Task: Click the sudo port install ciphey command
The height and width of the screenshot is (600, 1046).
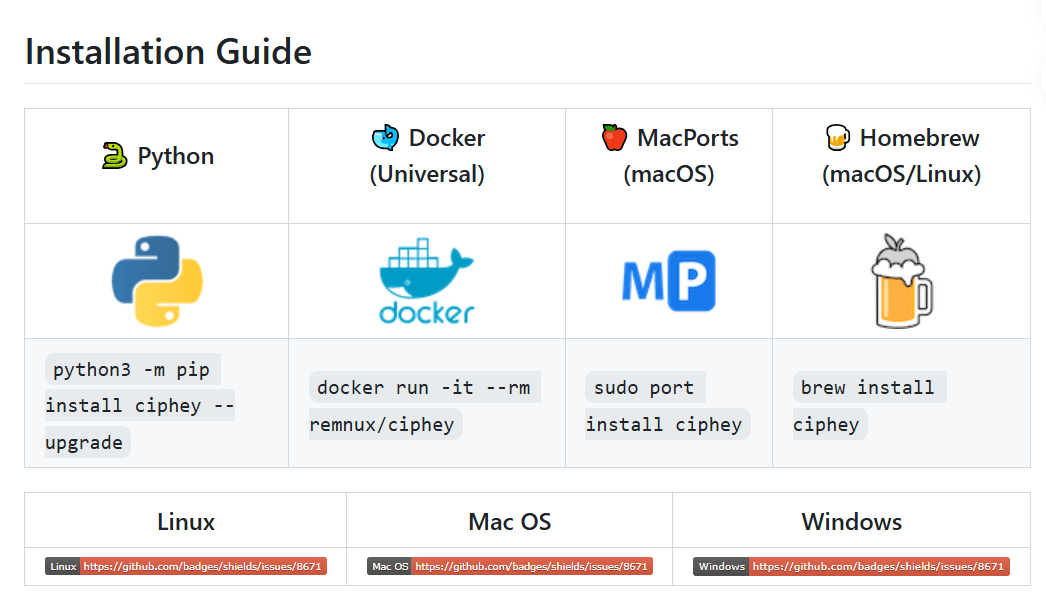Action: pyautogui.click(x=664, y=406)
